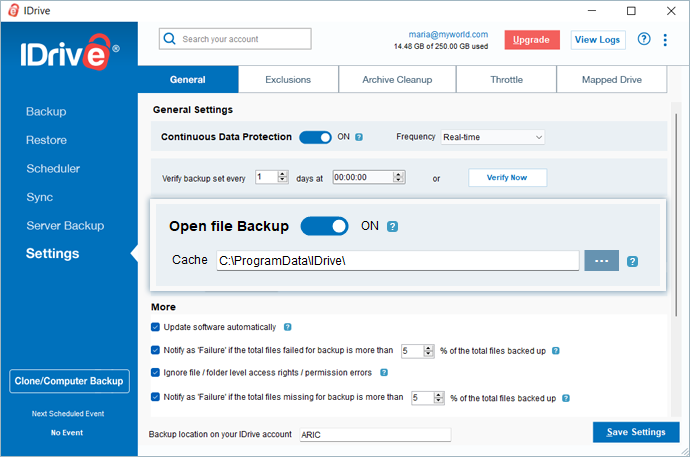
Task: Disable the Open file Backup switch
Action: [324, 226]
